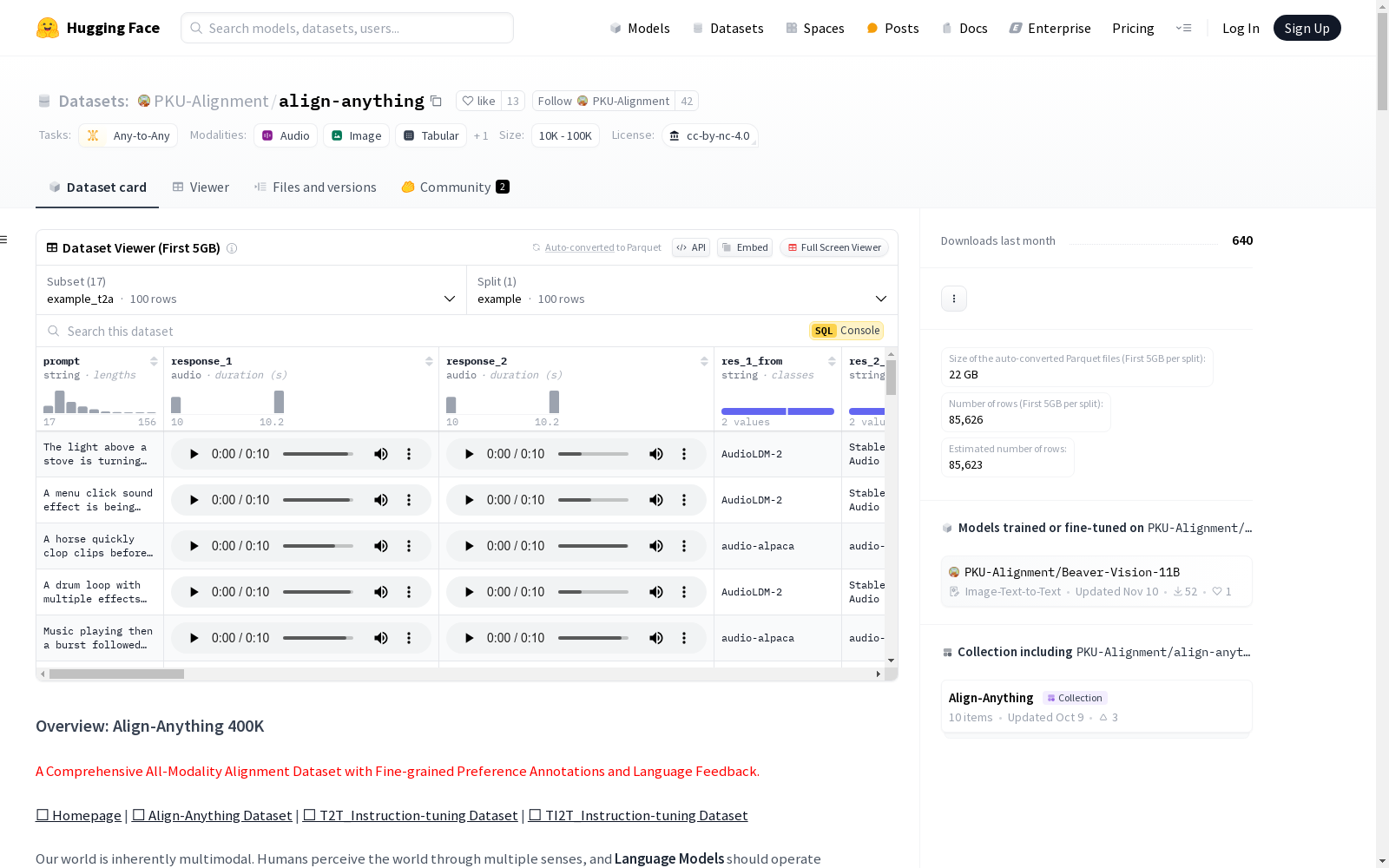Viewport: 1389px width, 868px height.
Task: Sort by the prompt column
Action: point(154,361)
